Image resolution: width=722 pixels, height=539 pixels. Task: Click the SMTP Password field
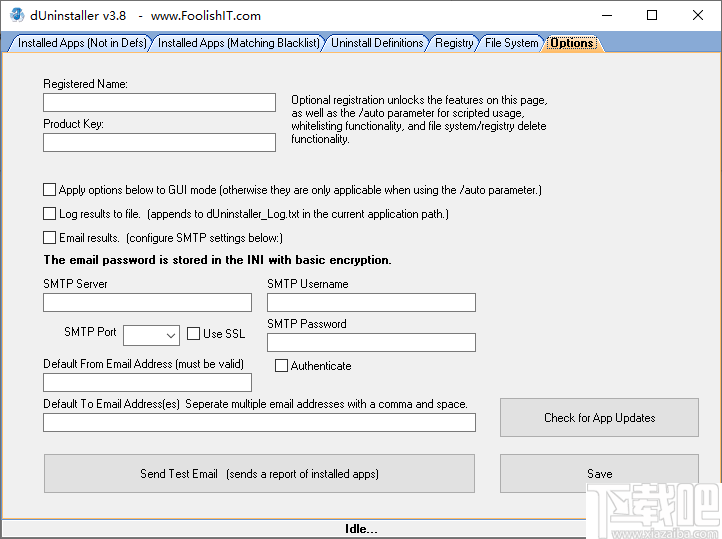[x=371, y=342]
